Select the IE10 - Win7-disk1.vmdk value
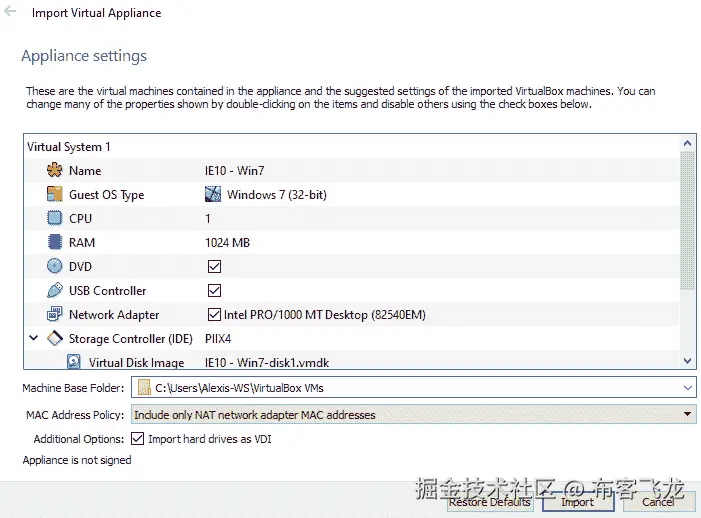 coord(267,362)
